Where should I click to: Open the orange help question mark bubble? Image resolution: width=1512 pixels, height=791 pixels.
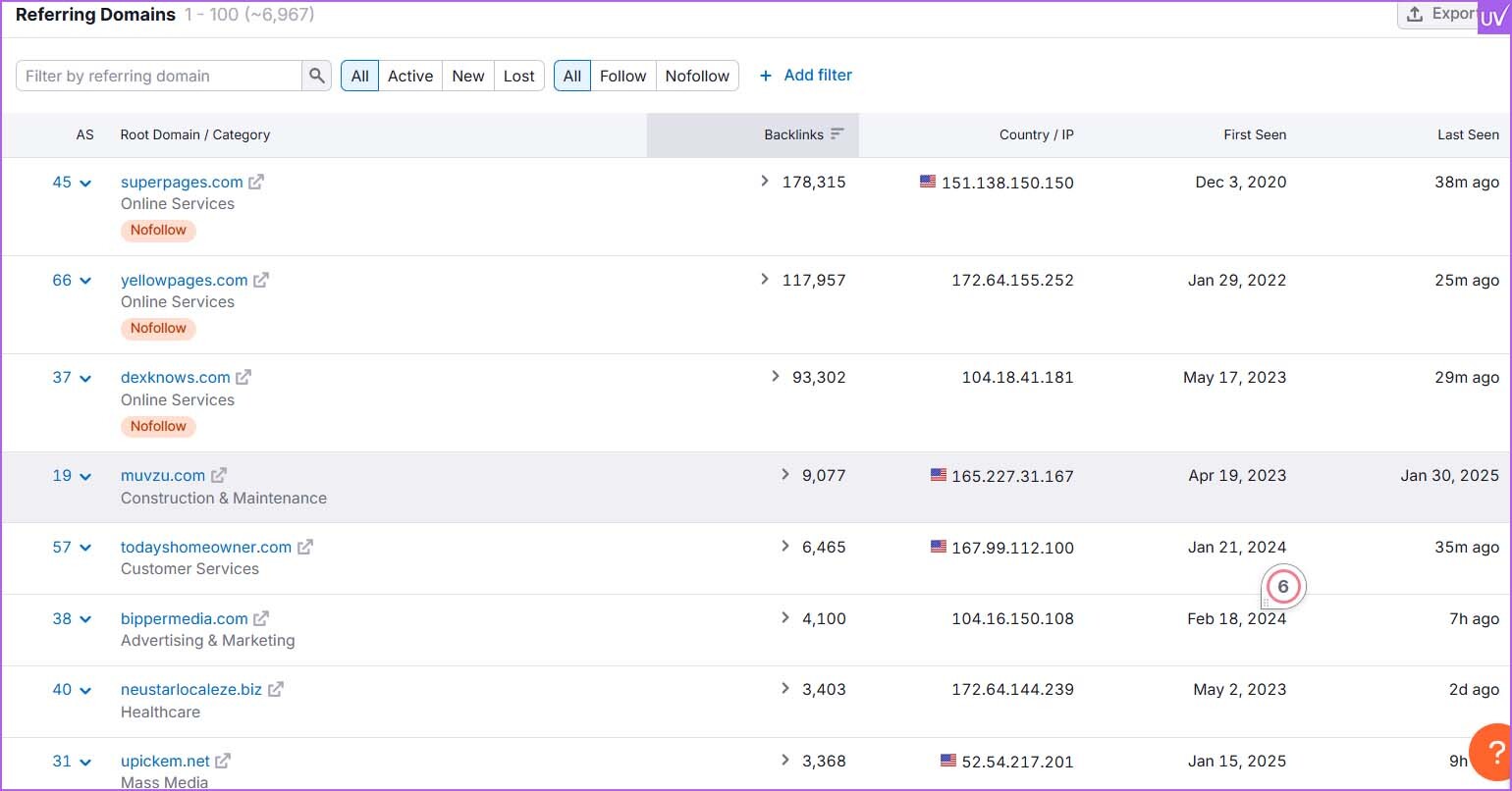pos(1491,752)
